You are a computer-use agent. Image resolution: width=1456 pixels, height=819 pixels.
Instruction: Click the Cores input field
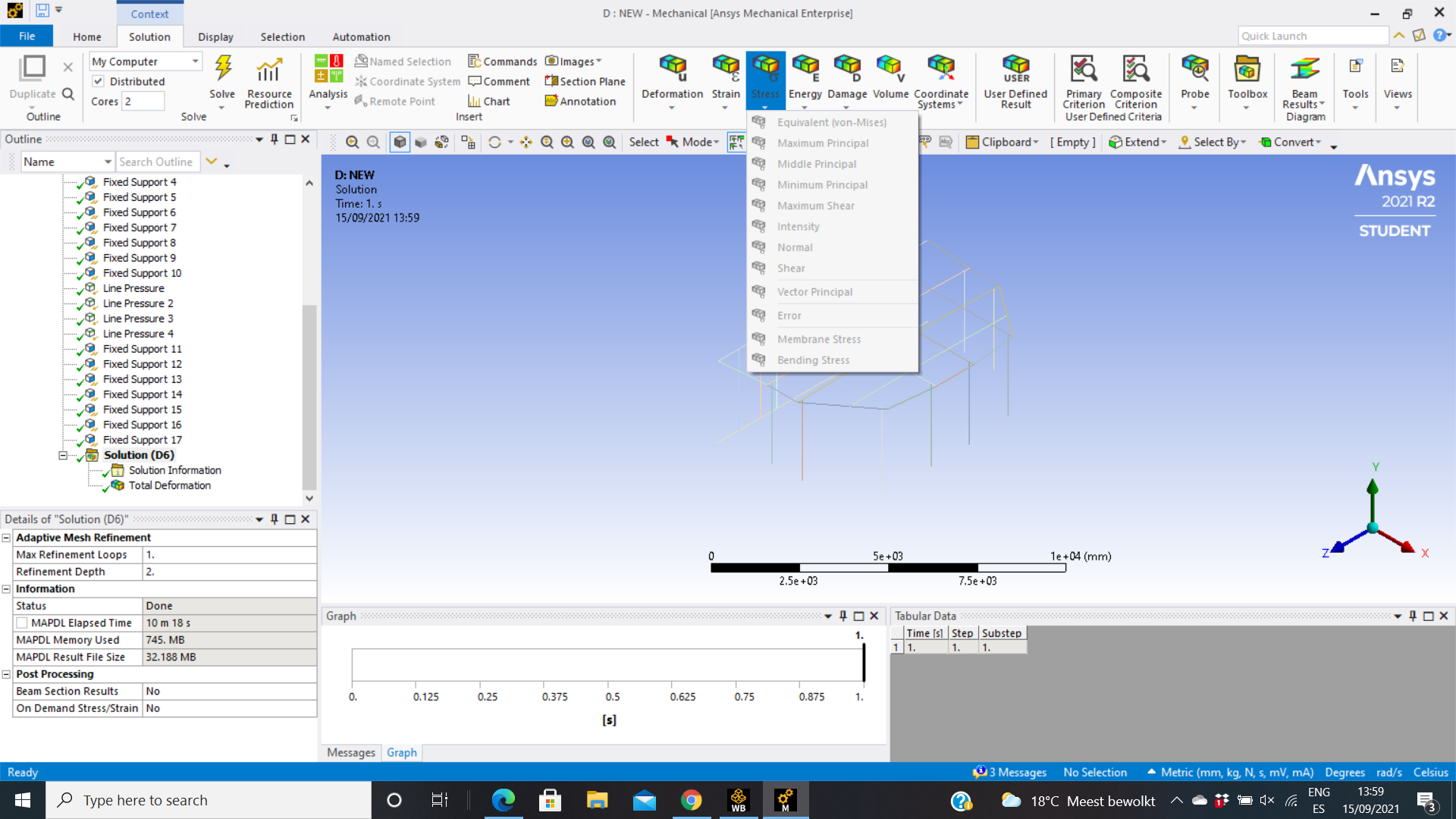[x=143, y=102]
